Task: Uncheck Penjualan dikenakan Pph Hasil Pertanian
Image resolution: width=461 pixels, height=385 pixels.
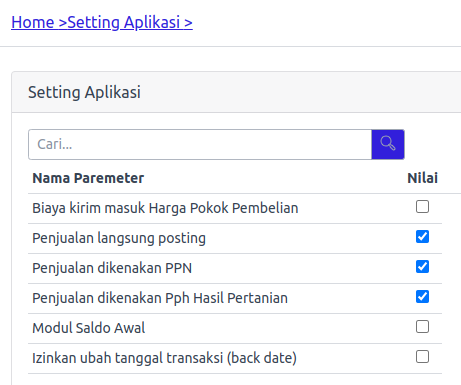Action: (x=422, y=297)
